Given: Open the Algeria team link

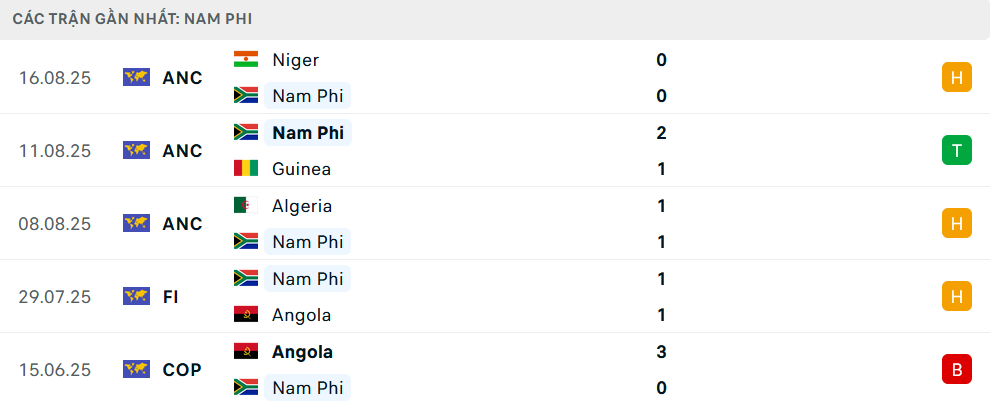Looking at the screenshot, I should point(302,206).
